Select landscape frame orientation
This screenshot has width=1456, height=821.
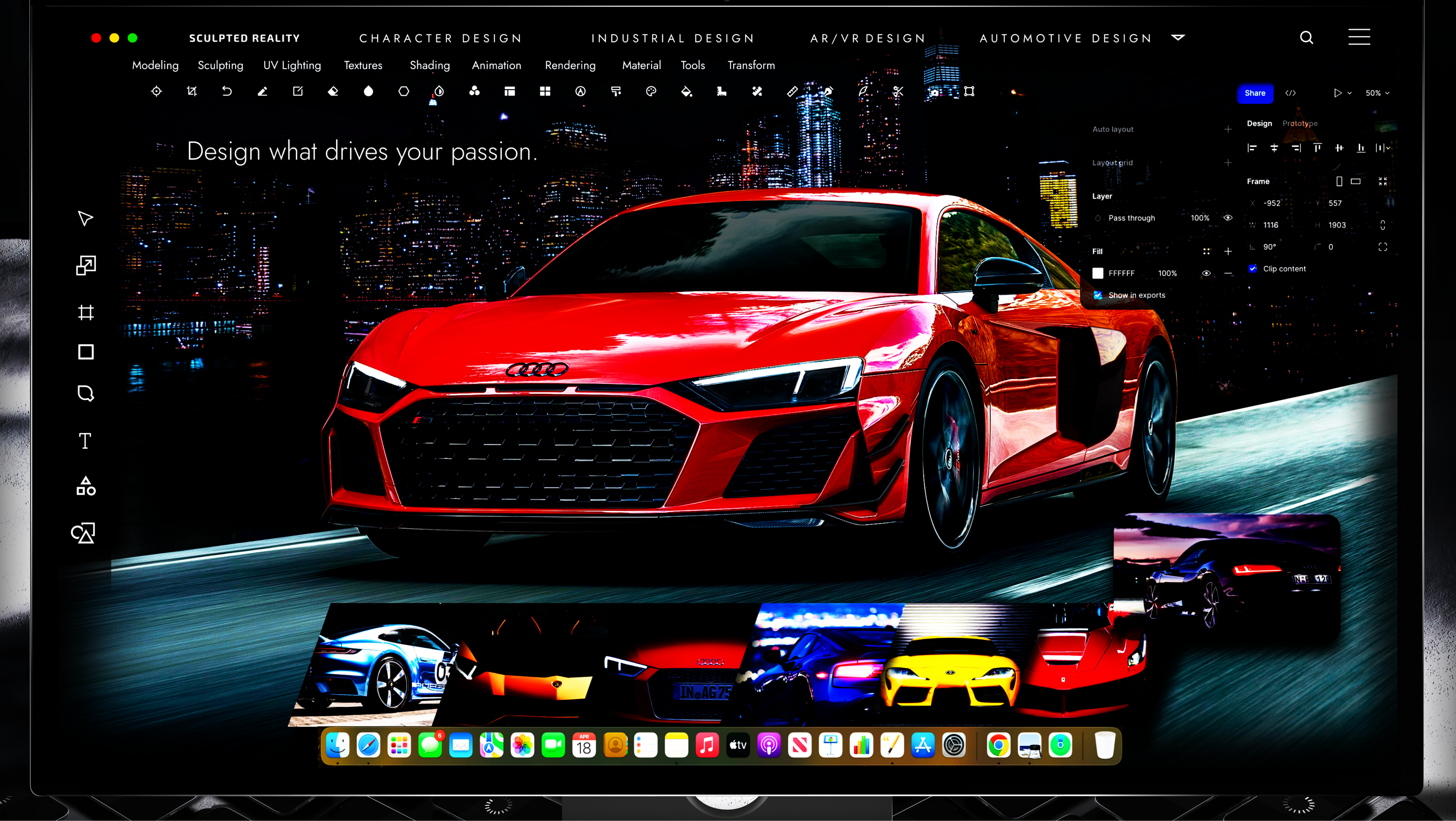(x=1355, y=181)
